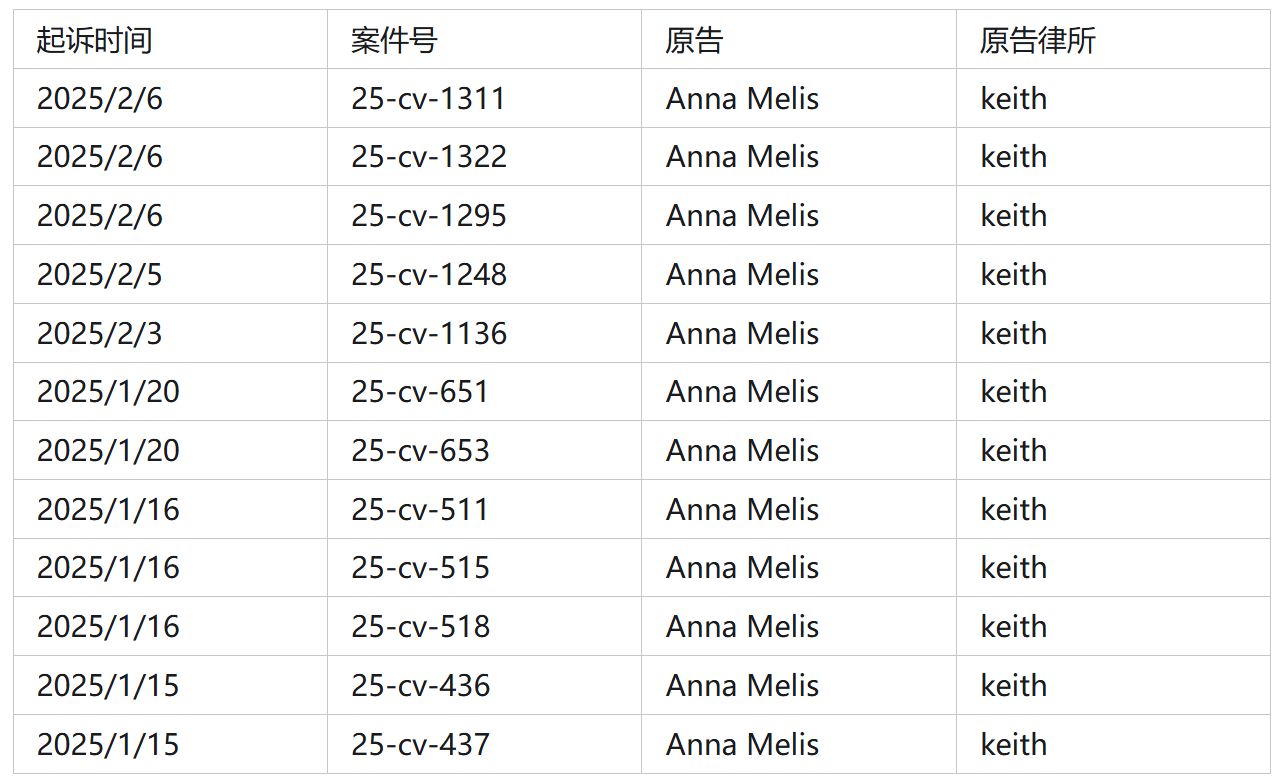Click the 原告律所 column header
The image size is (1279, 783).
tap(1037, 40)
